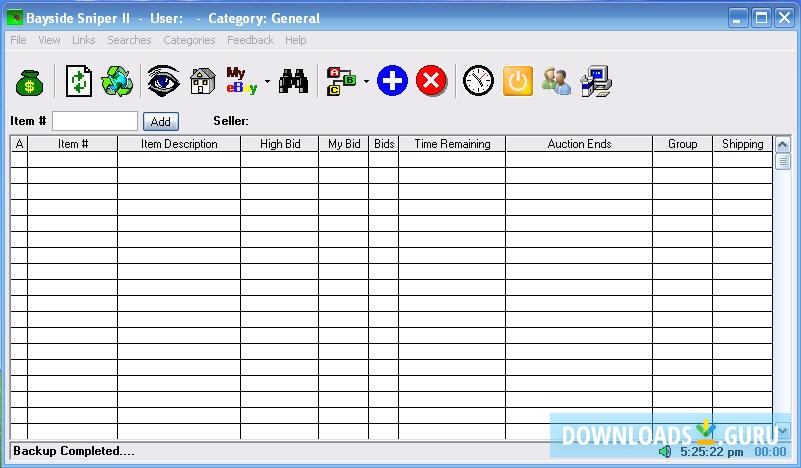
Task: Click the house home icon
Action: tap(202, 81)
